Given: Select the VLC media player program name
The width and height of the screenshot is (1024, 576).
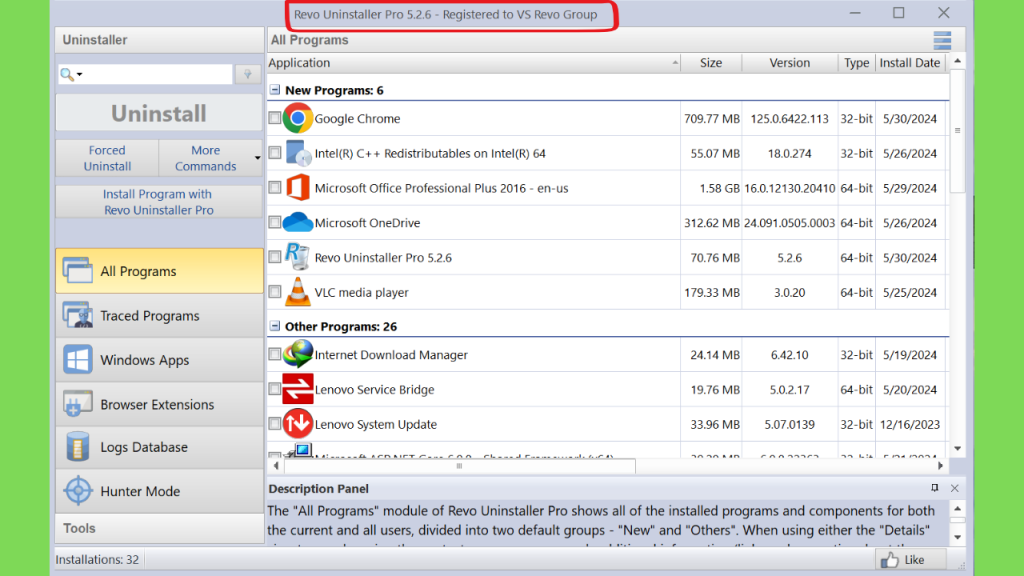Looking at the screenshot, I should [x=362, y=293].
